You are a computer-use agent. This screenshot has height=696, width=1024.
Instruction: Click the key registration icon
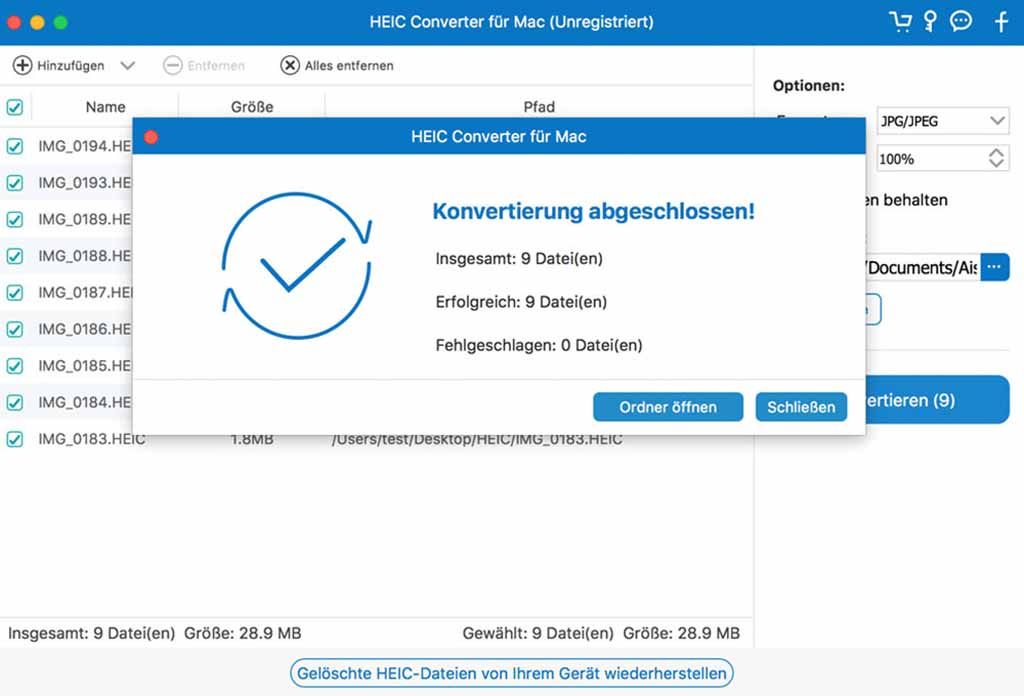[x=931, y=20]
